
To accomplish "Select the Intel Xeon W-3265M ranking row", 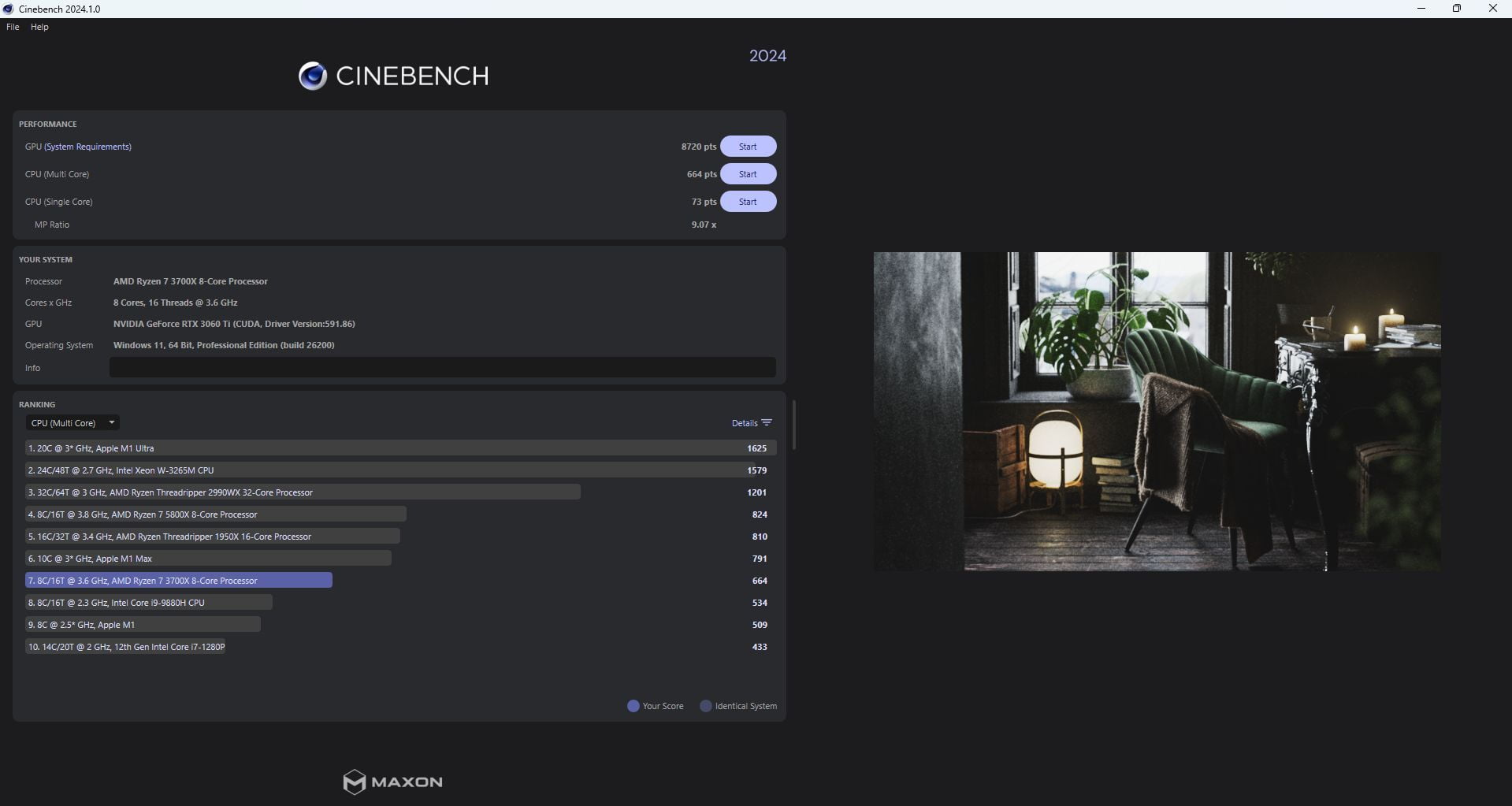I will coord(400,470).
